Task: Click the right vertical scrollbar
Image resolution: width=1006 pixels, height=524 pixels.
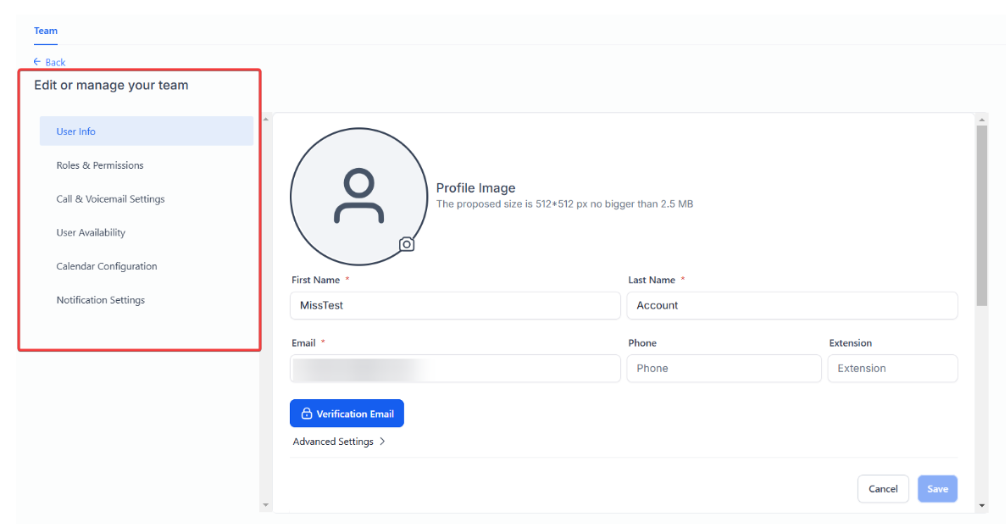Action: pos(981,220)
